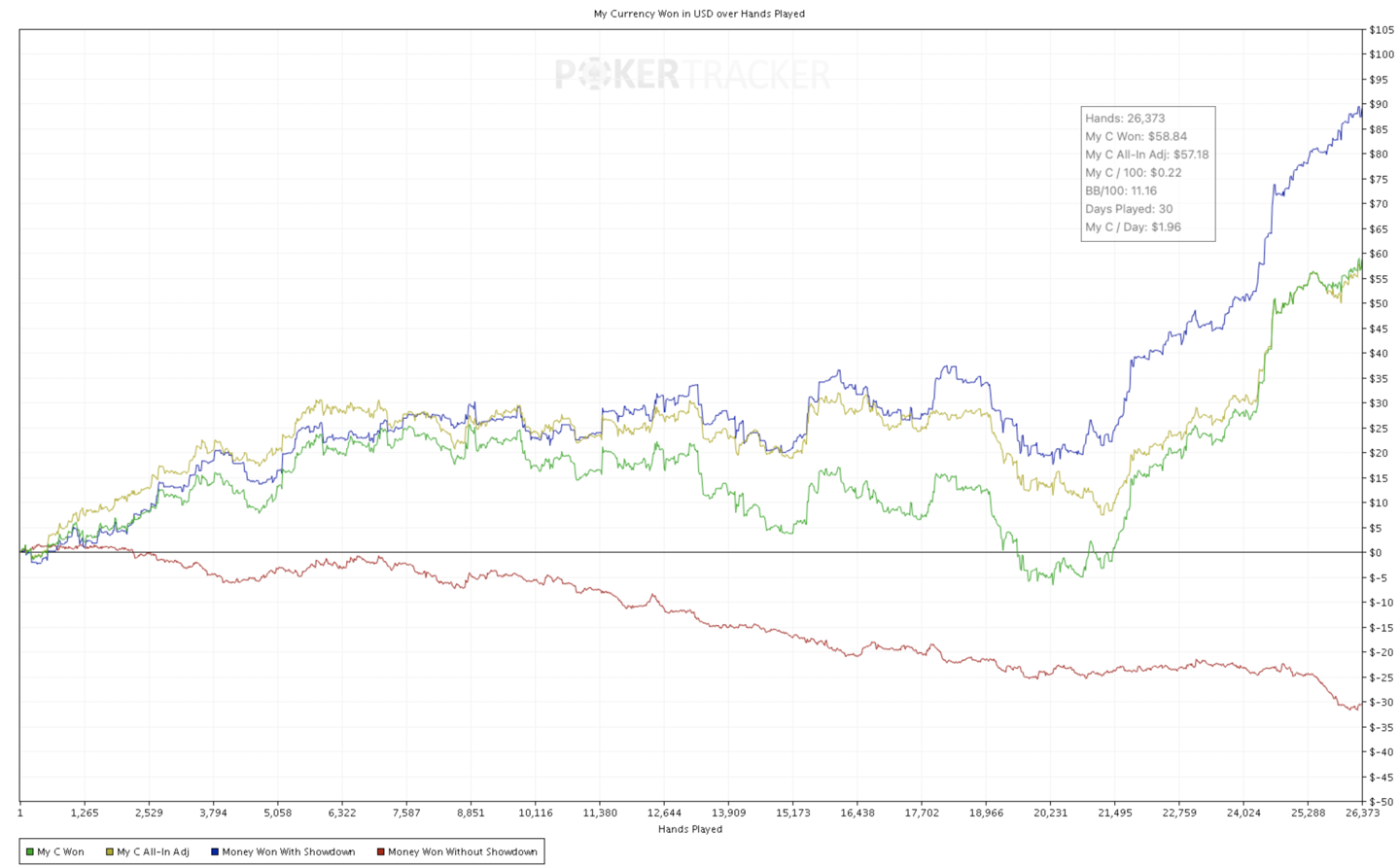Click the '22,759' x-axis tick label
The image size is (1400, 868).
pos(1179,813)
